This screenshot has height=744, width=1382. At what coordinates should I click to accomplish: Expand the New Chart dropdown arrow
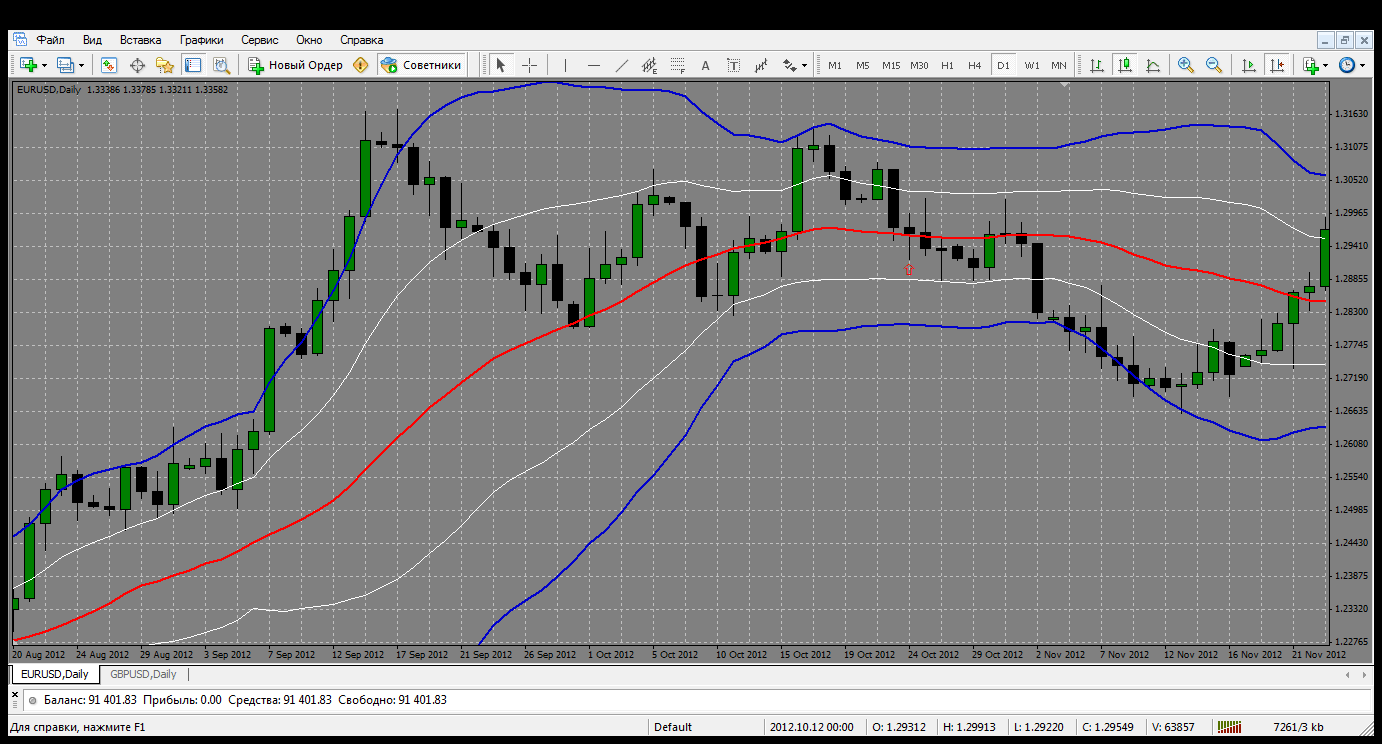pos(44,66)
